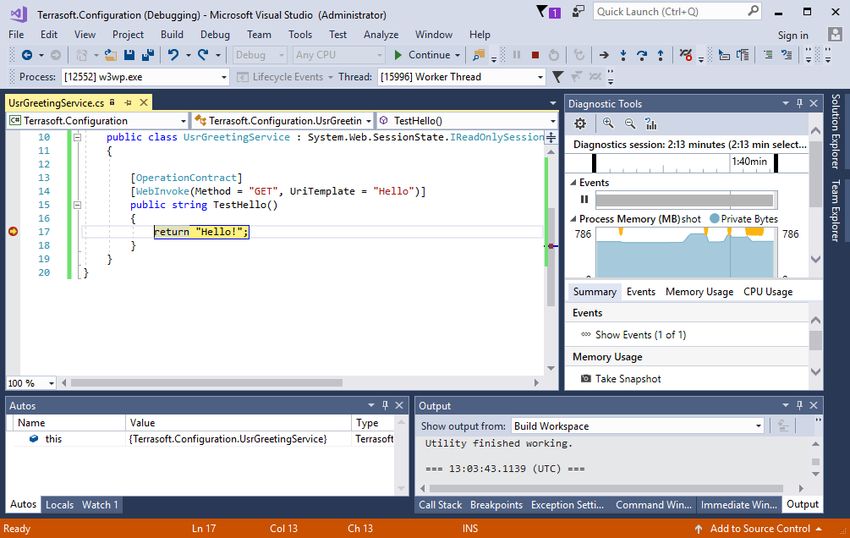850x538 pixels.
Task: Open the Build menu
Action: 172,34
